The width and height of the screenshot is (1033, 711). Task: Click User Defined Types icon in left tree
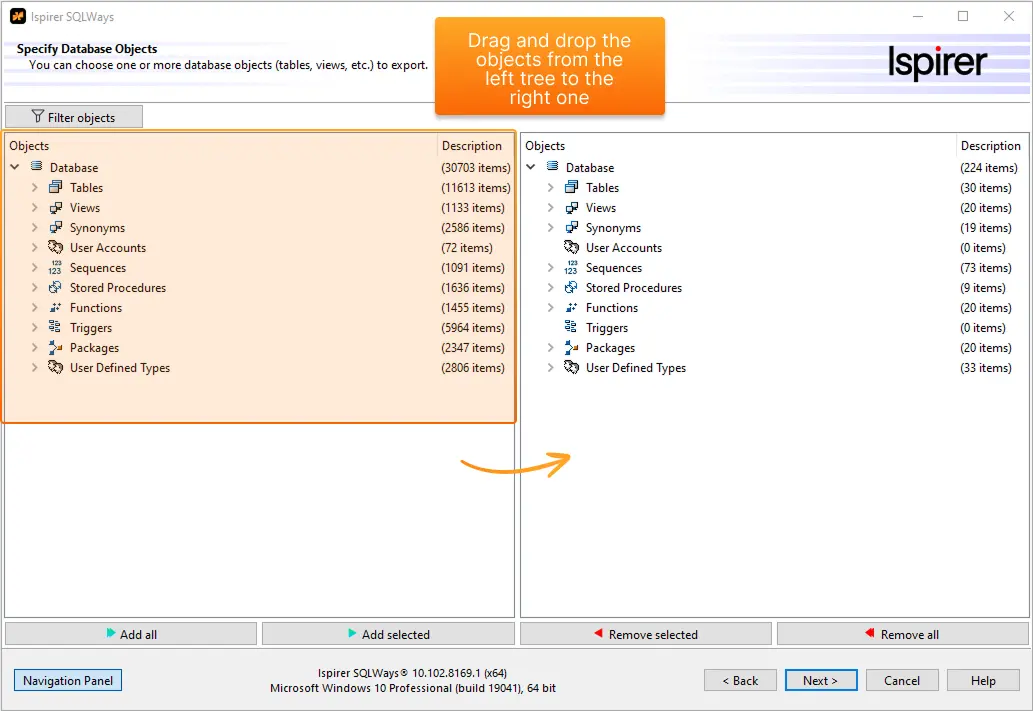(x=55, y=367)
